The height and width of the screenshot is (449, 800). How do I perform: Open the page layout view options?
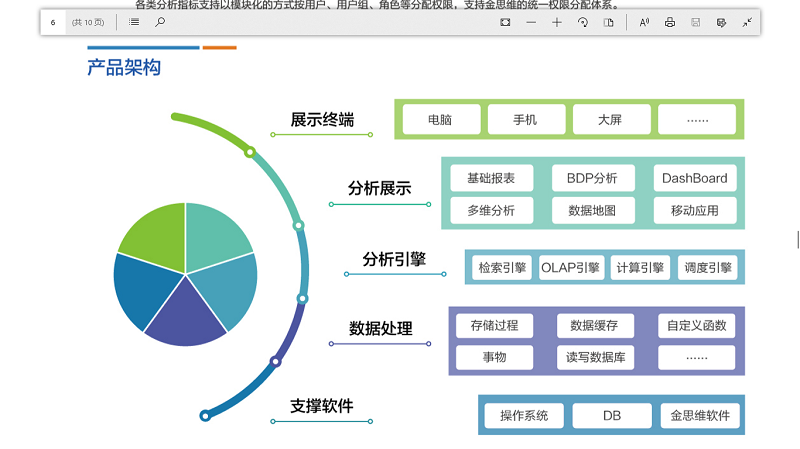coord(608,22)
